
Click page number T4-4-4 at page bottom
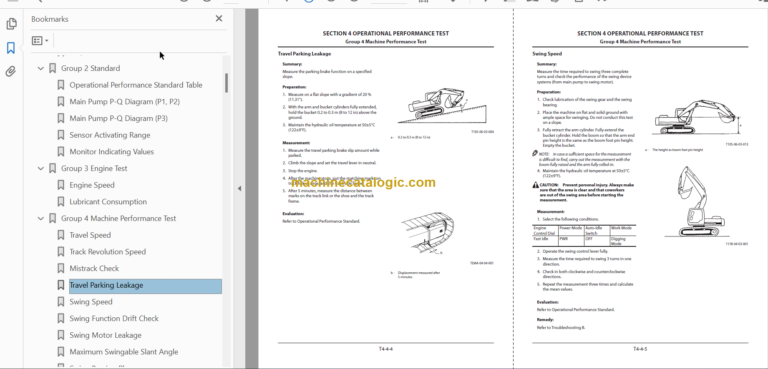click(x=385, y=349)
